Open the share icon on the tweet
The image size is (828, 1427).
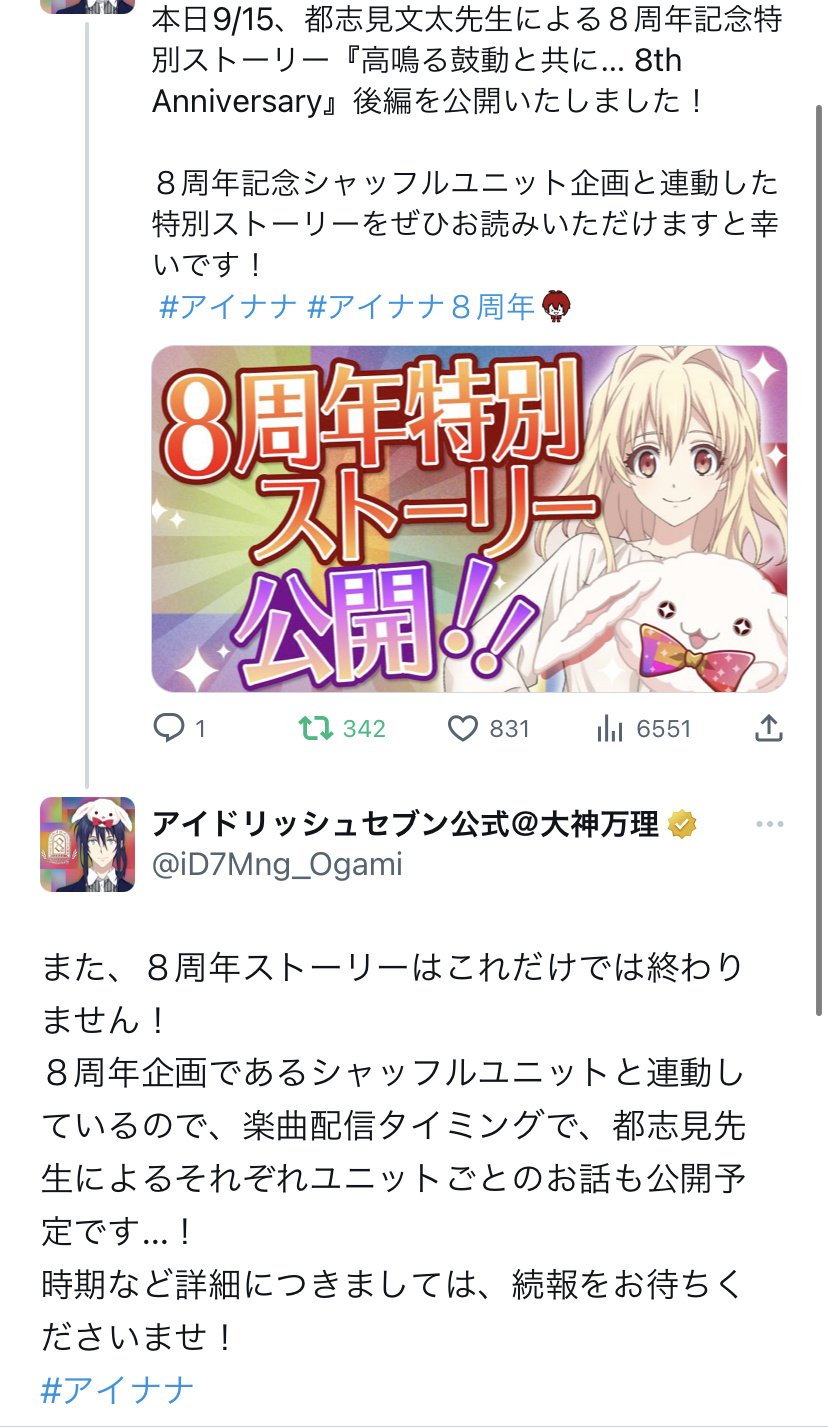coord(767,729)
